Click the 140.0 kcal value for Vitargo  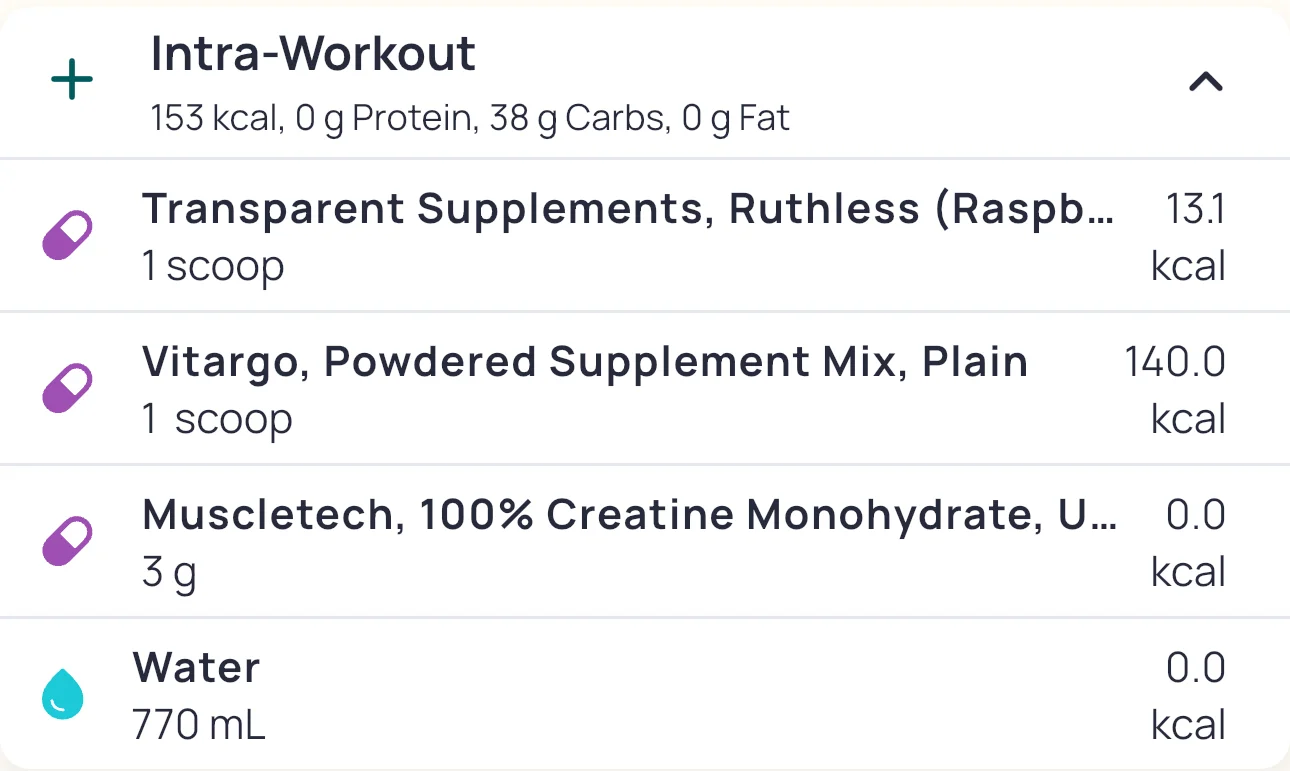1178,389
